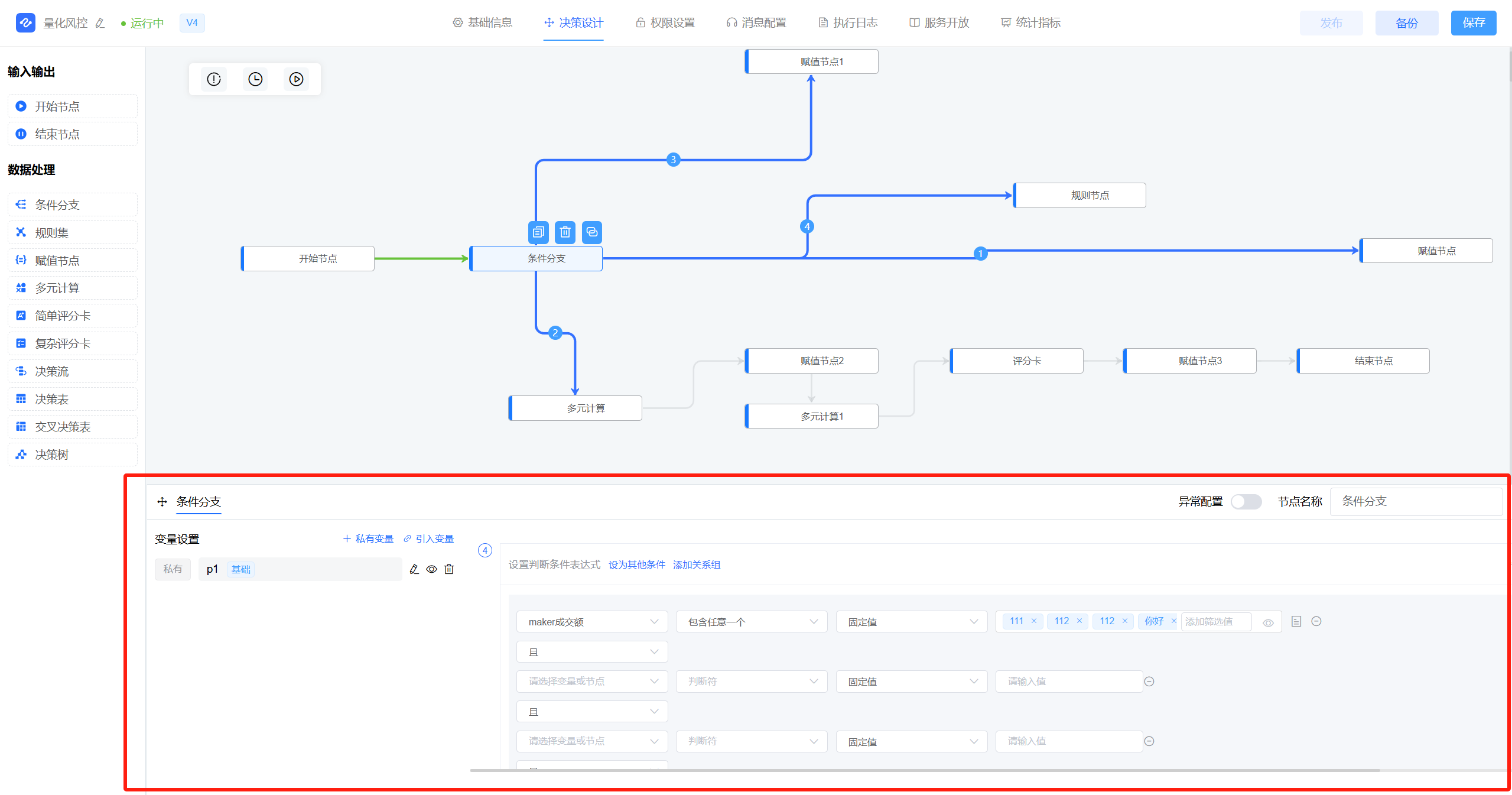Remove first condition row with minus icon

point(1316,621)
